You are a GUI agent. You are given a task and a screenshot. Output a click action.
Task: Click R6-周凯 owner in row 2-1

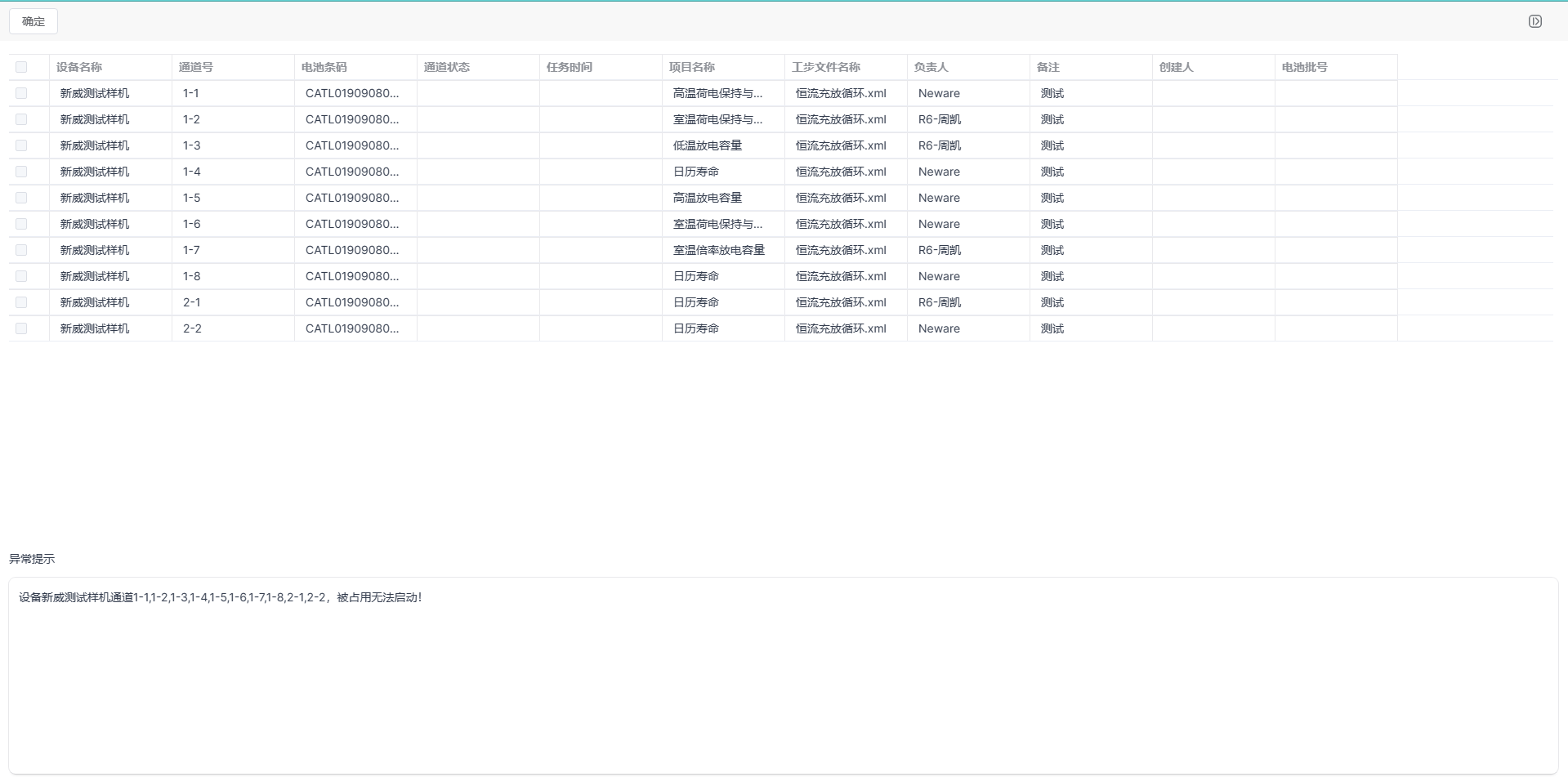tap(940, 302)
